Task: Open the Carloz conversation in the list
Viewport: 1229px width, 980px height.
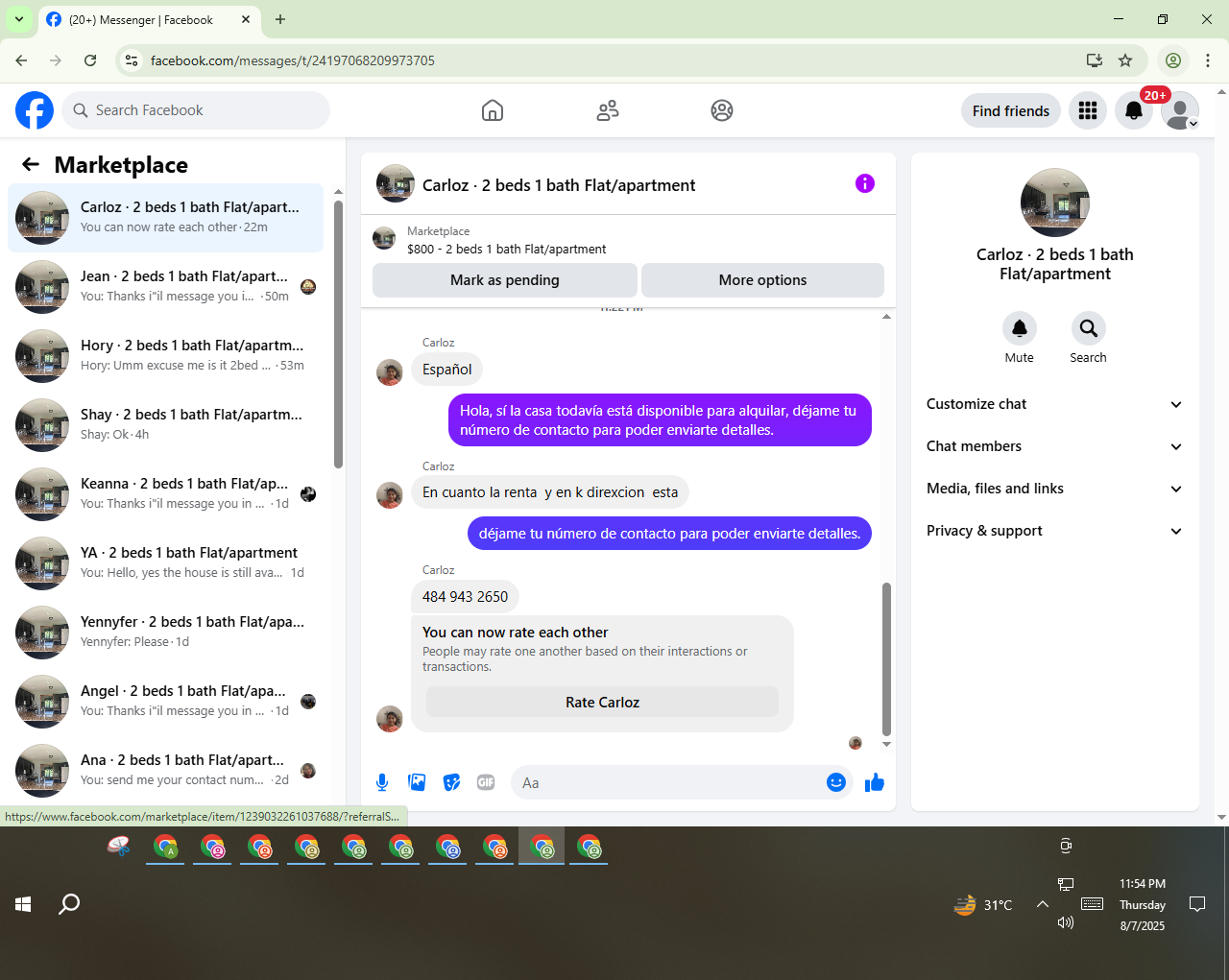Action: [x=165, y=218]
